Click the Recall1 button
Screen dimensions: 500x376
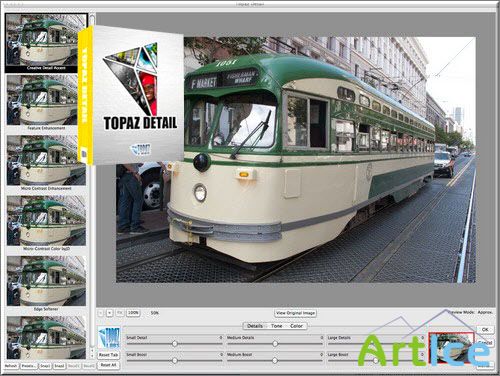74,366
